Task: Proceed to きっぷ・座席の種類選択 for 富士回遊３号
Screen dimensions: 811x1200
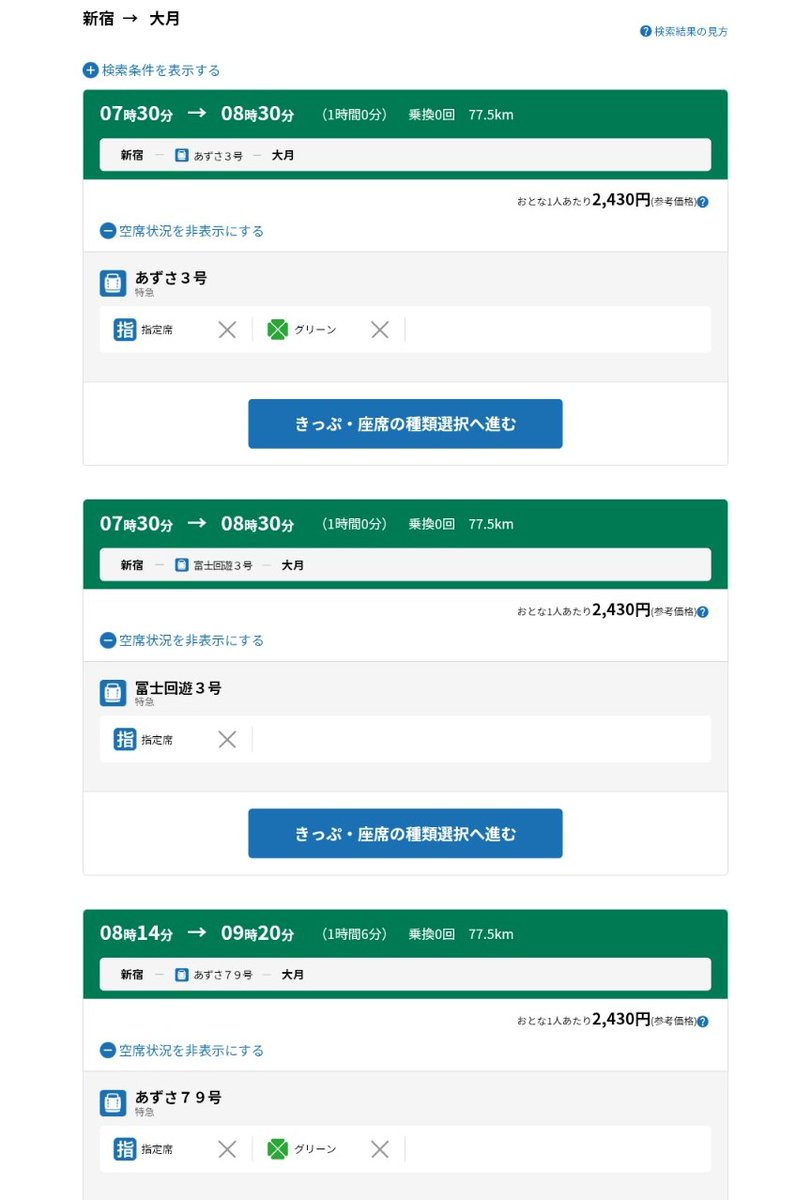Action: tap(405, 834)
